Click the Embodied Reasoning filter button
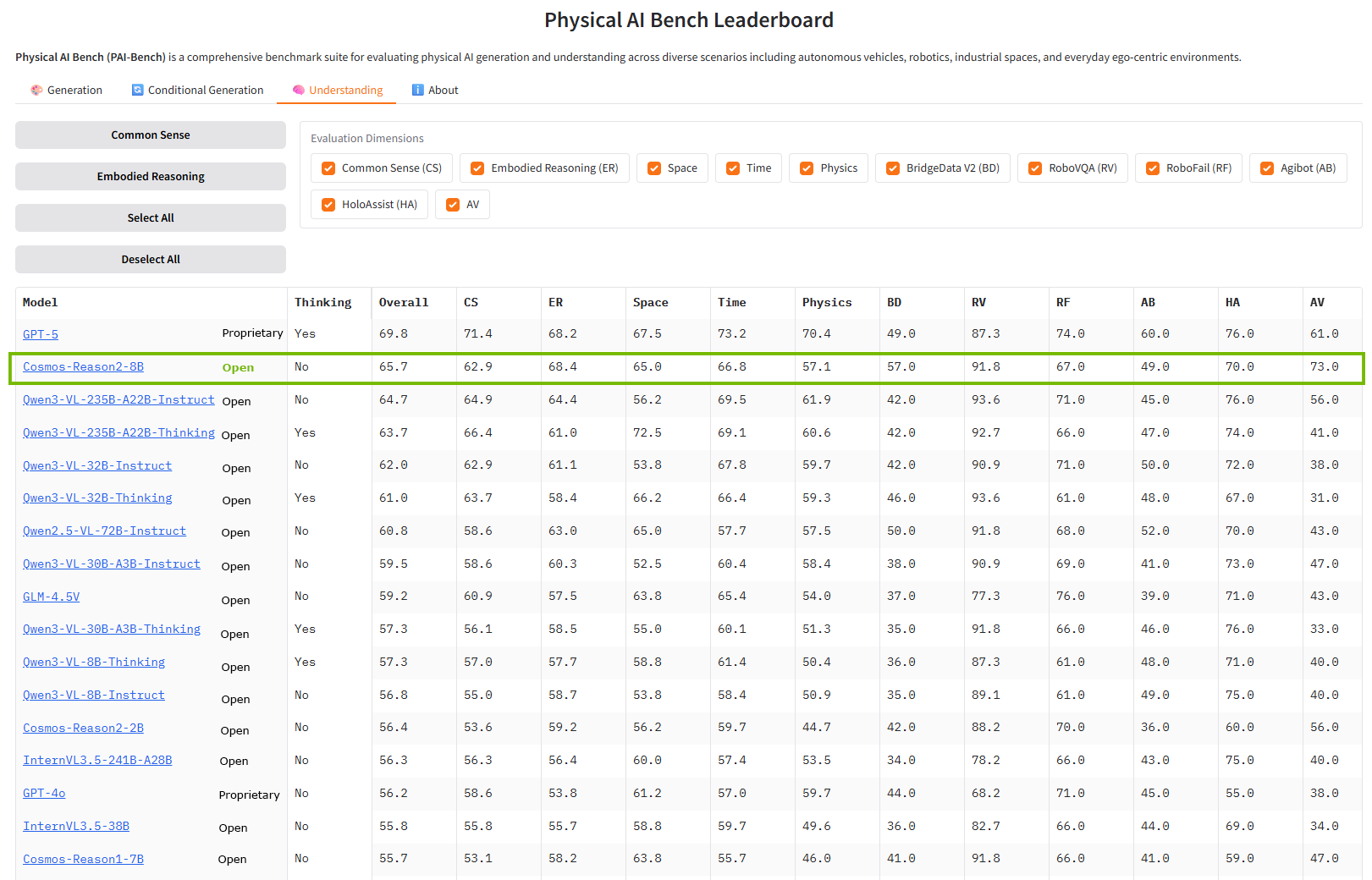Screen dimensions: 1372x880 click(150, 176)
